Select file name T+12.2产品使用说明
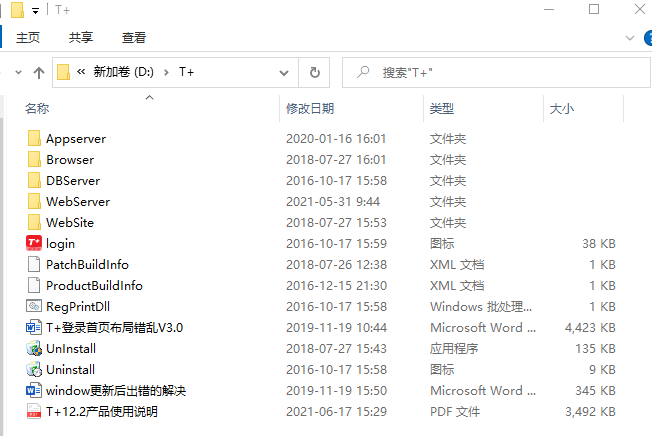The height and width of the screenshot is (436, 652). coord(102,411)
